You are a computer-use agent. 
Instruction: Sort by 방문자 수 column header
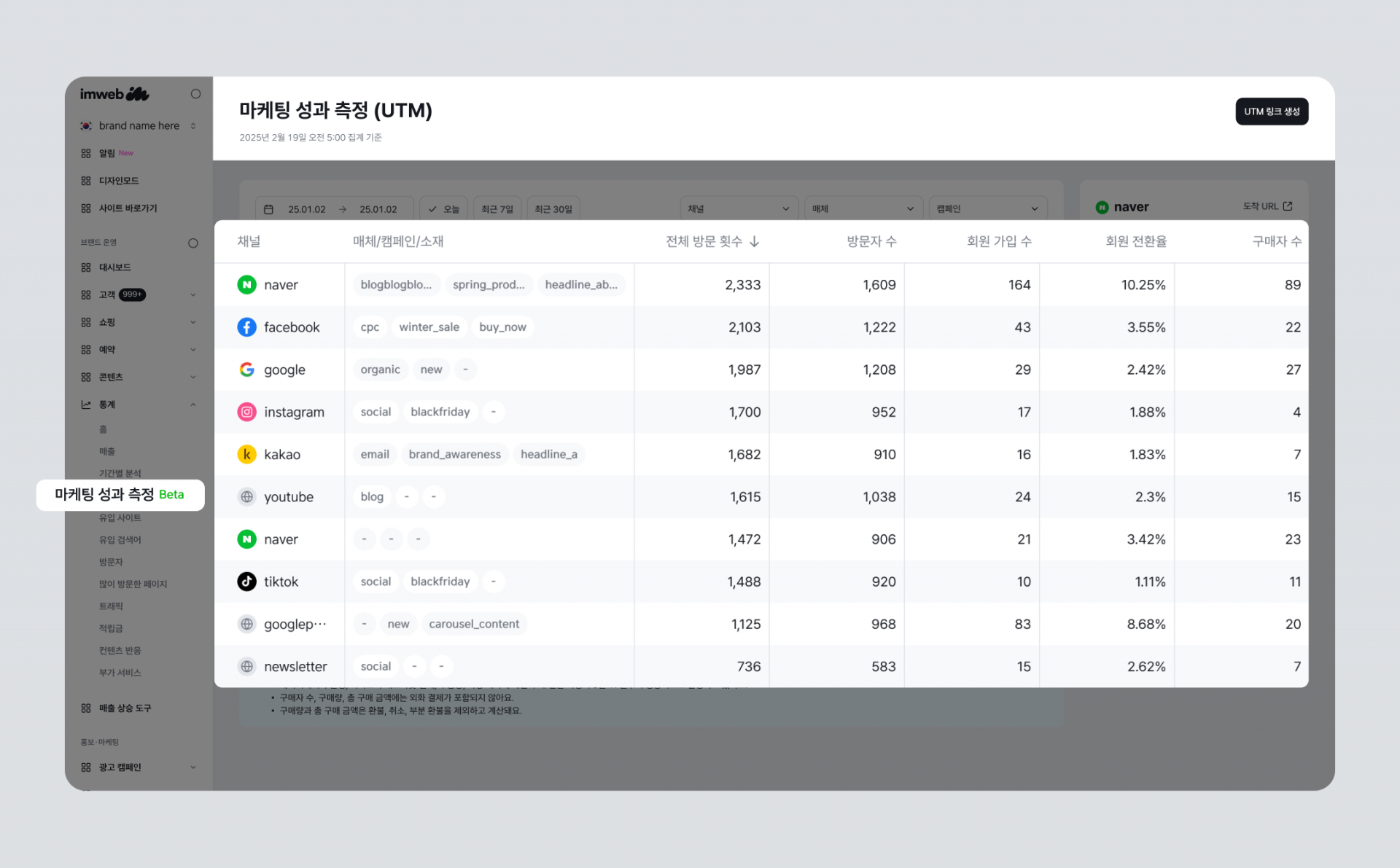click(x=871, y=241)
